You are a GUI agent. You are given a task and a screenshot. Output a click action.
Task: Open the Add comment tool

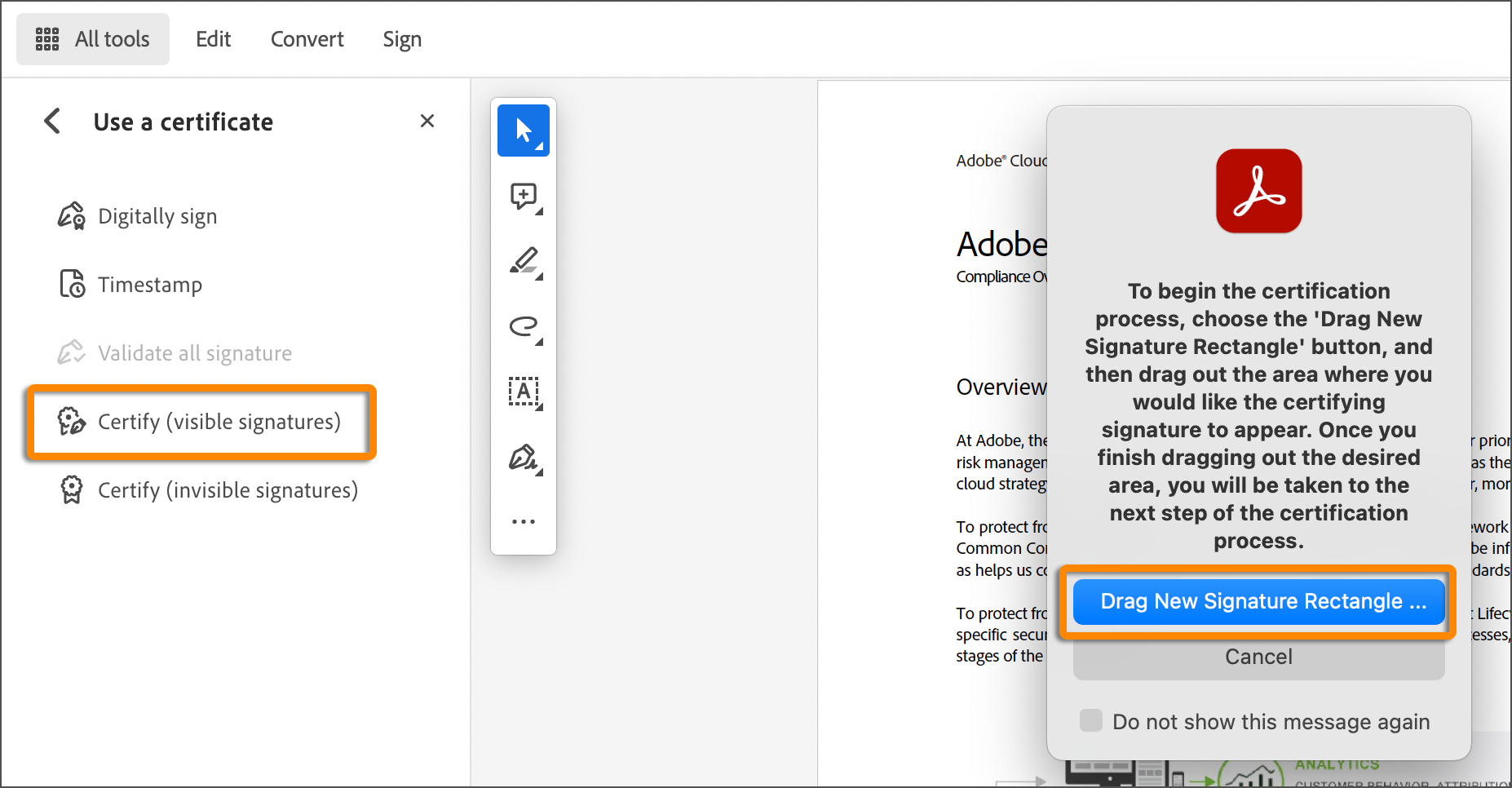[x=523, y=196]
